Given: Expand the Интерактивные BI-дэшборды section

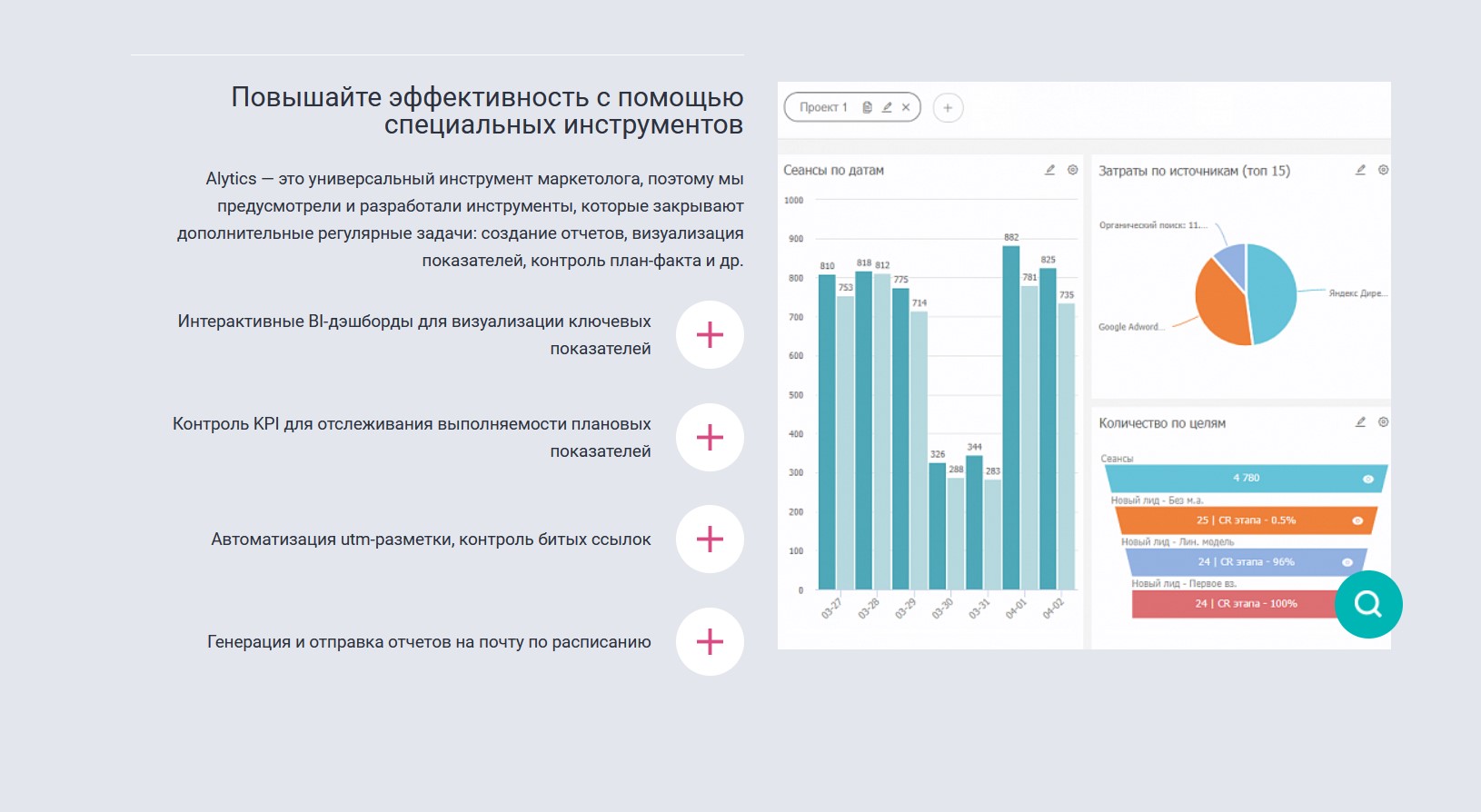Looking at the screenshot, I should pyautogui.click(x=710, y=335).
